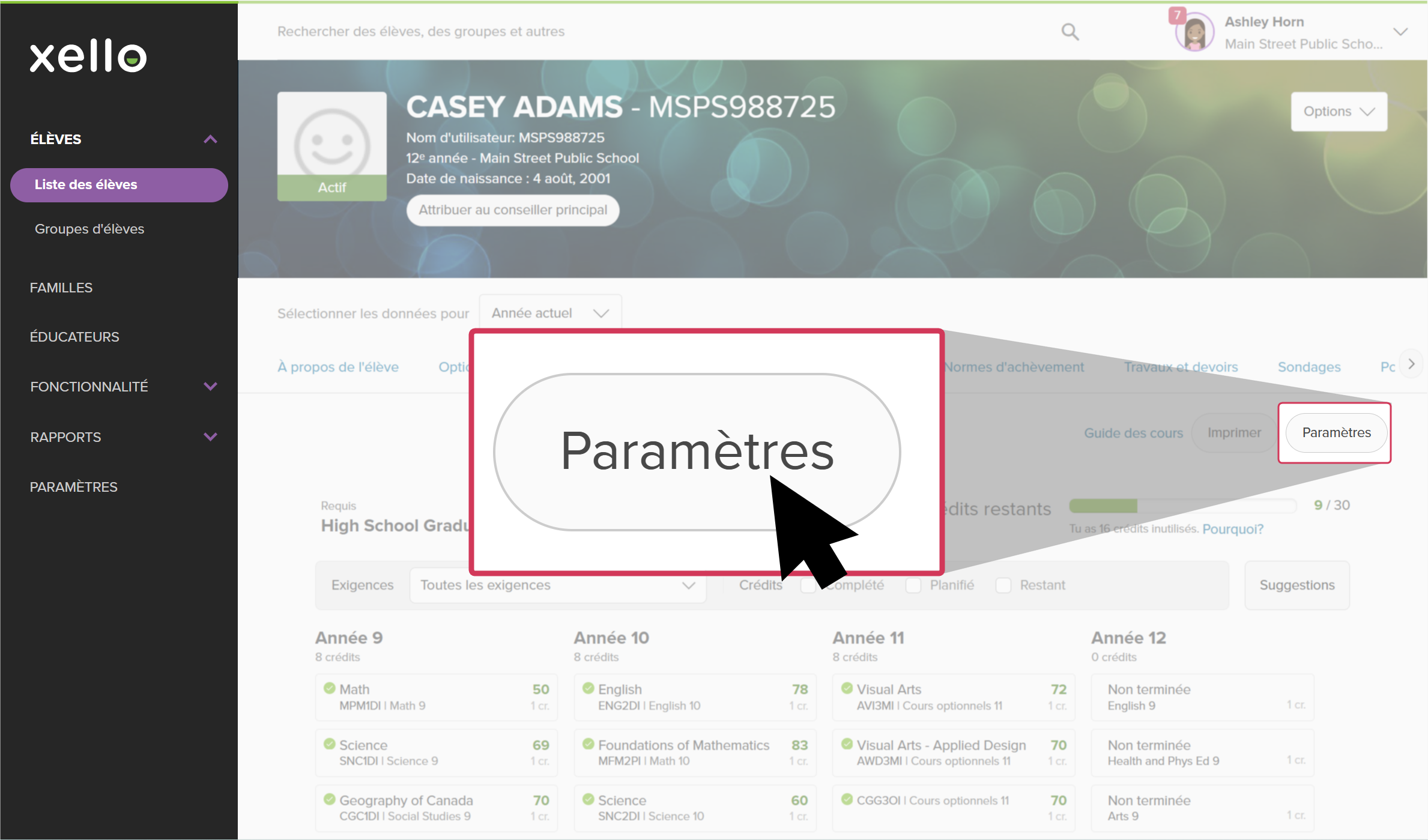1428x840 pixels.
Task: Open the Options dropdown
Action: click(1339, 112)
